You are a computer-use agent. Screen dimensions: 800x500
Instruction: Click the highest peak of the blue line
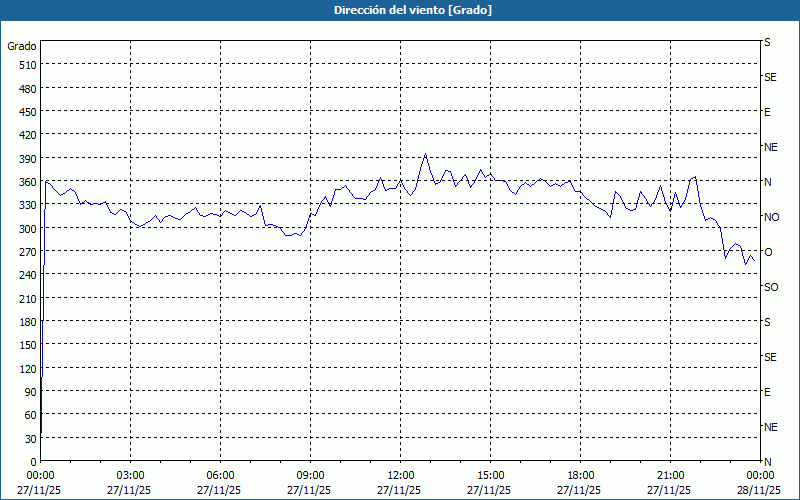[425, 154]
